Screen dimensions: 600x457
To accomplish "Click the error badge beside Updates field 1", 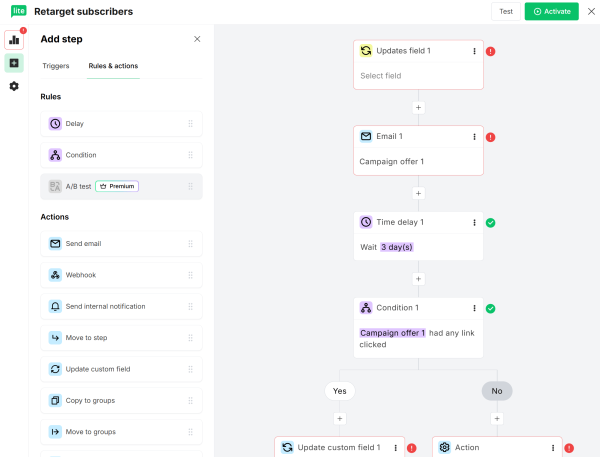I will (x=491, y=51).
